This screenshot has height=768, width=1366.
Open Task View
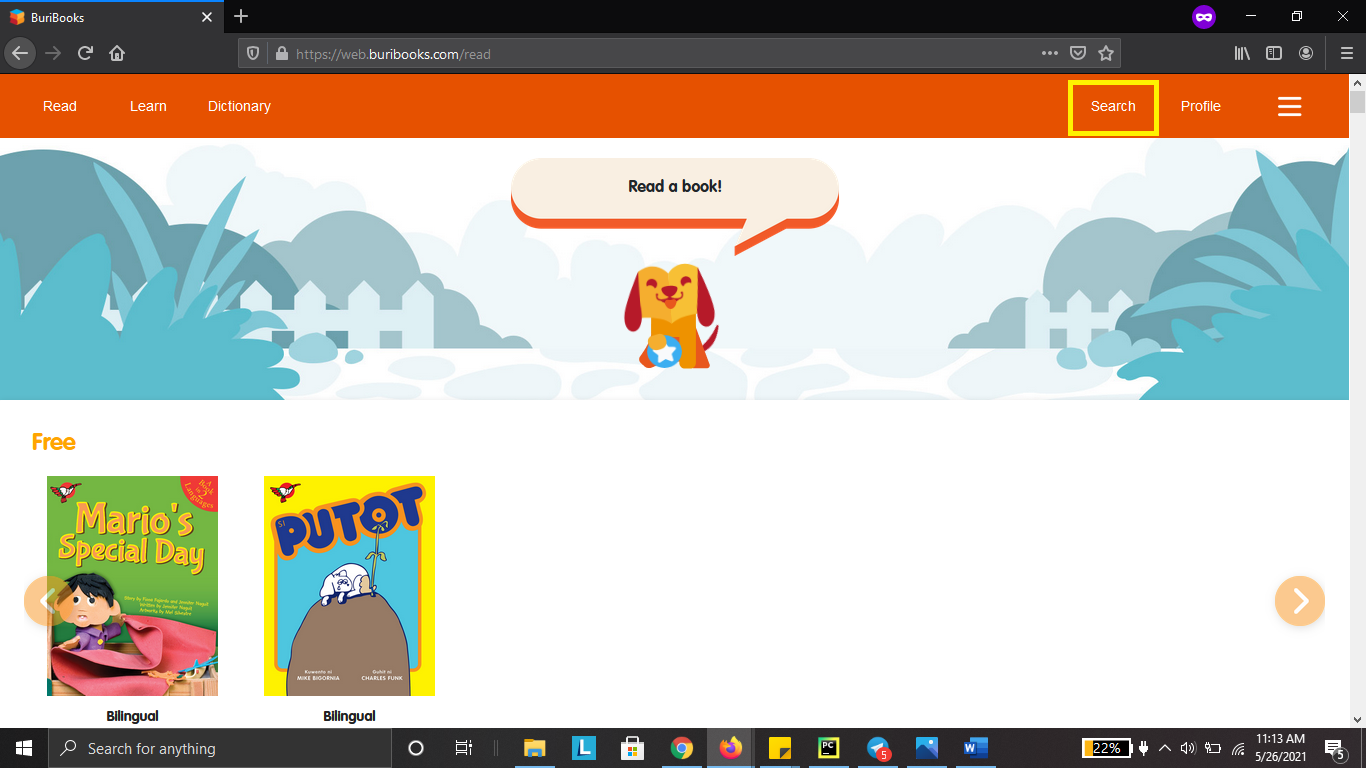coord(464,748)
